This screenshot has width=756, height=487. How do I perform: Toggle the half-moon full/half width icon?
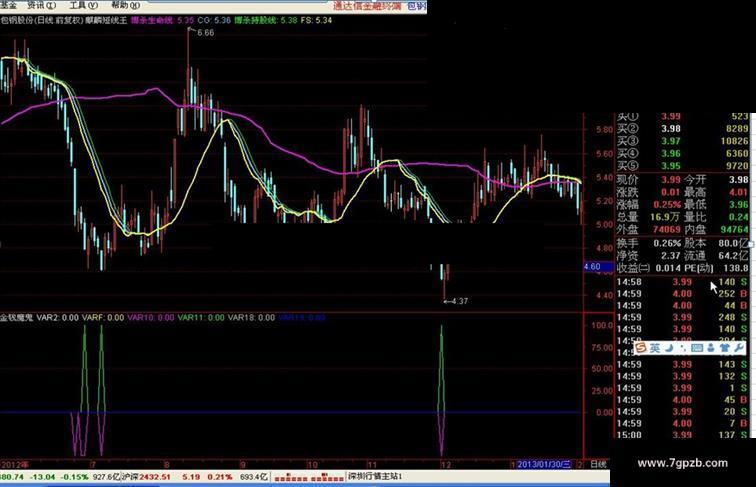670,348
